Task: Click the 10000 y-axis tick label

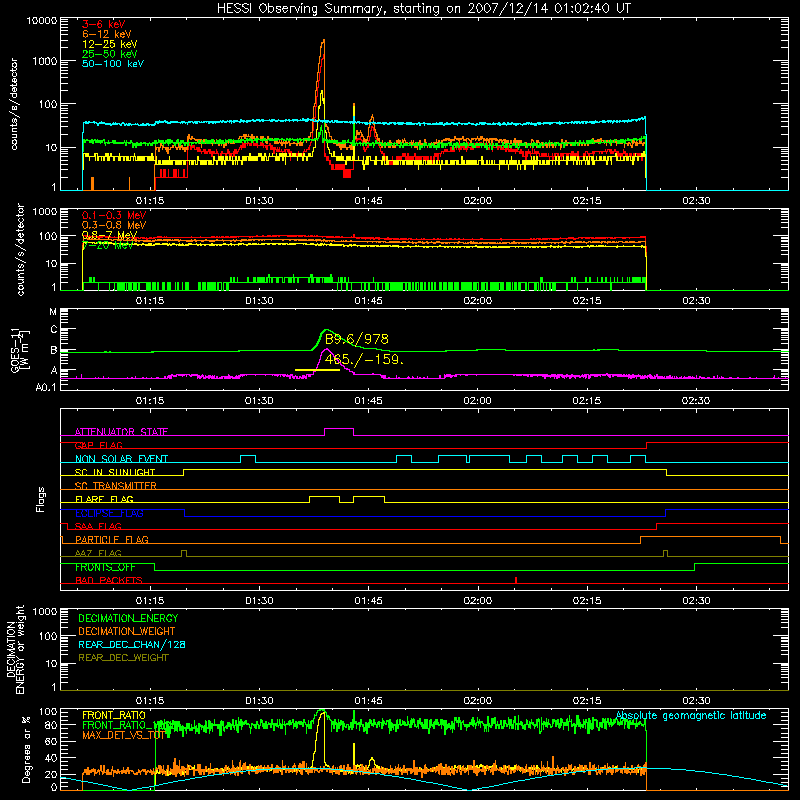Action: click(x=42, y=21)
